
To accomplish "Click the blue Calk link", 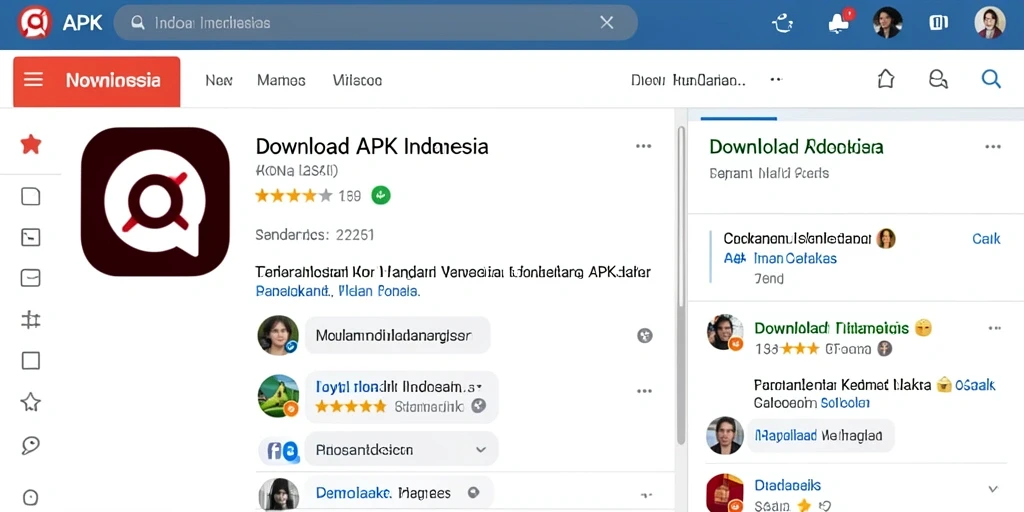I will coord(986,238).
